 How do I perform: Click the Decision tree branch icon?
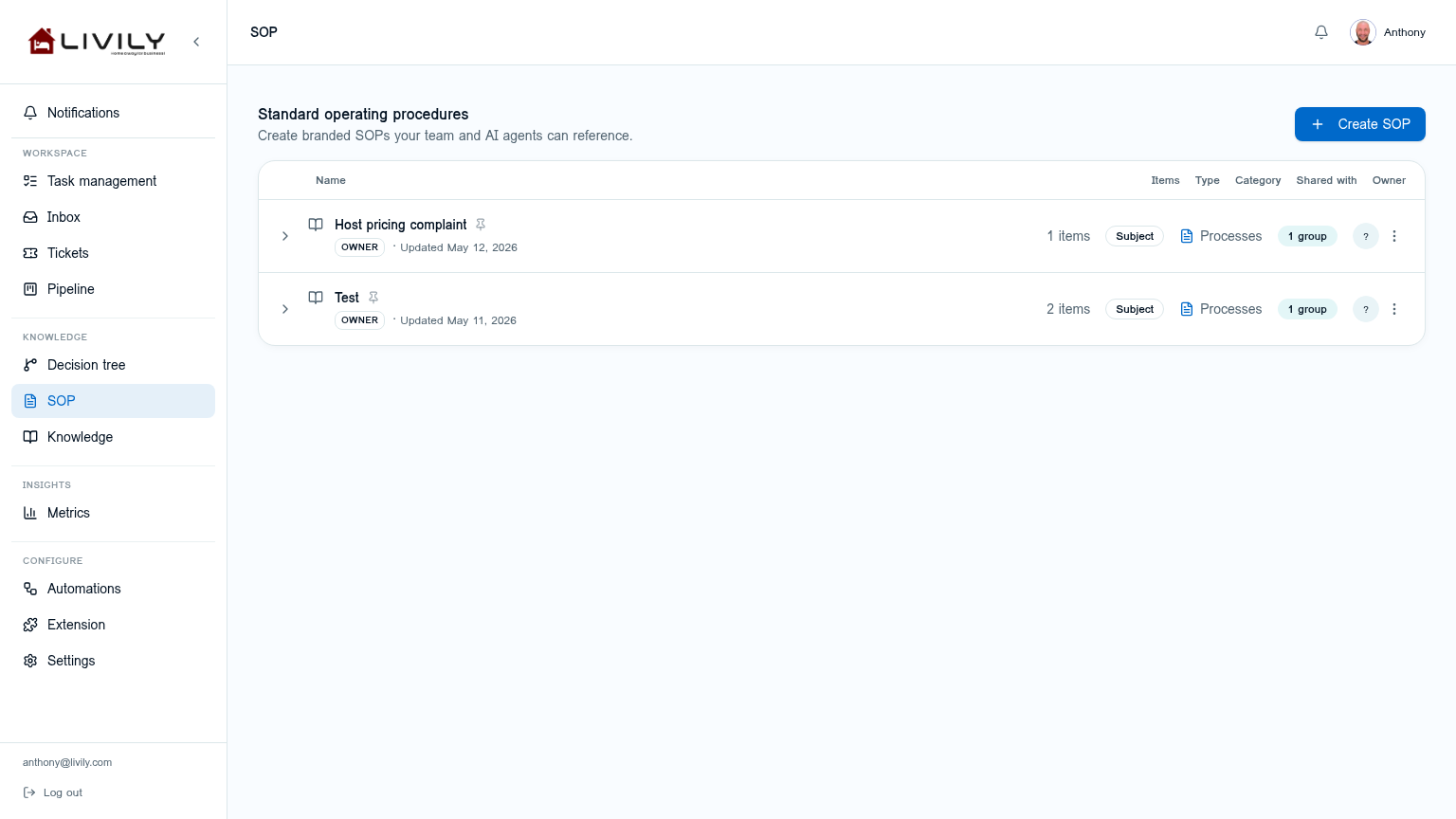(30, 365)
